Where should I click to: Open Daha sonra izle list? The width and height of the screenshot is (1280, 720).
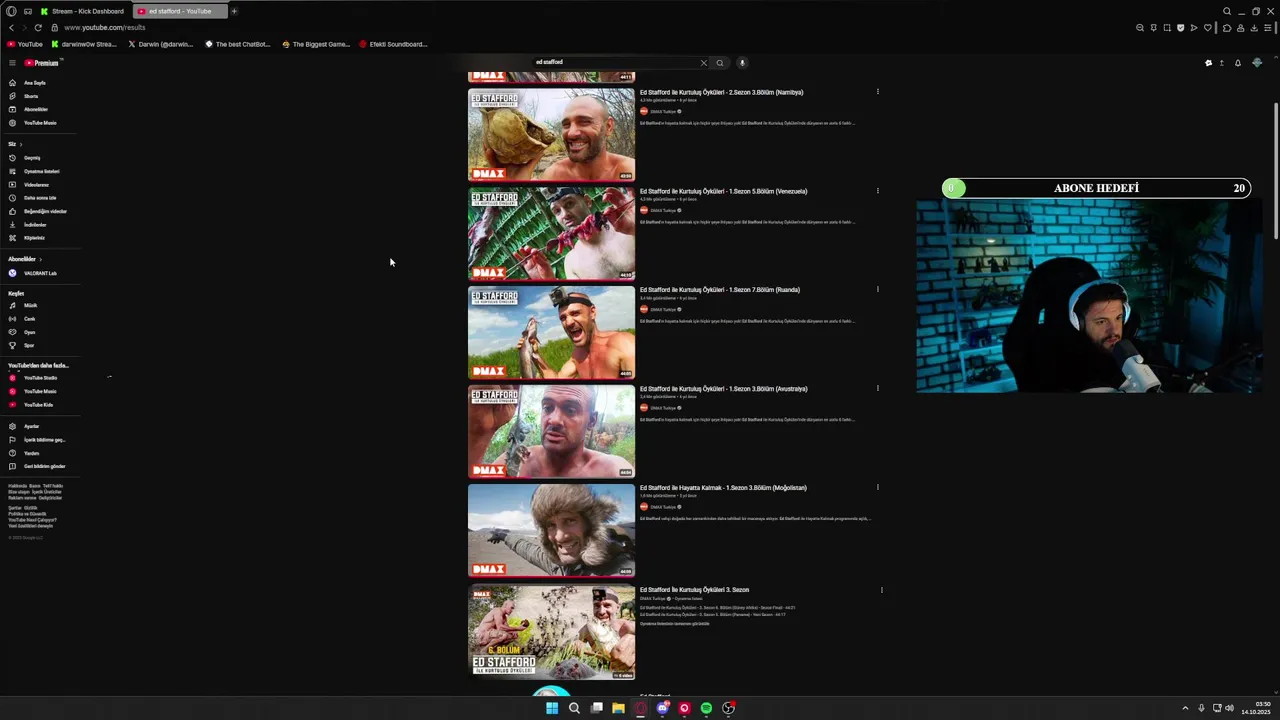(40, 198)
